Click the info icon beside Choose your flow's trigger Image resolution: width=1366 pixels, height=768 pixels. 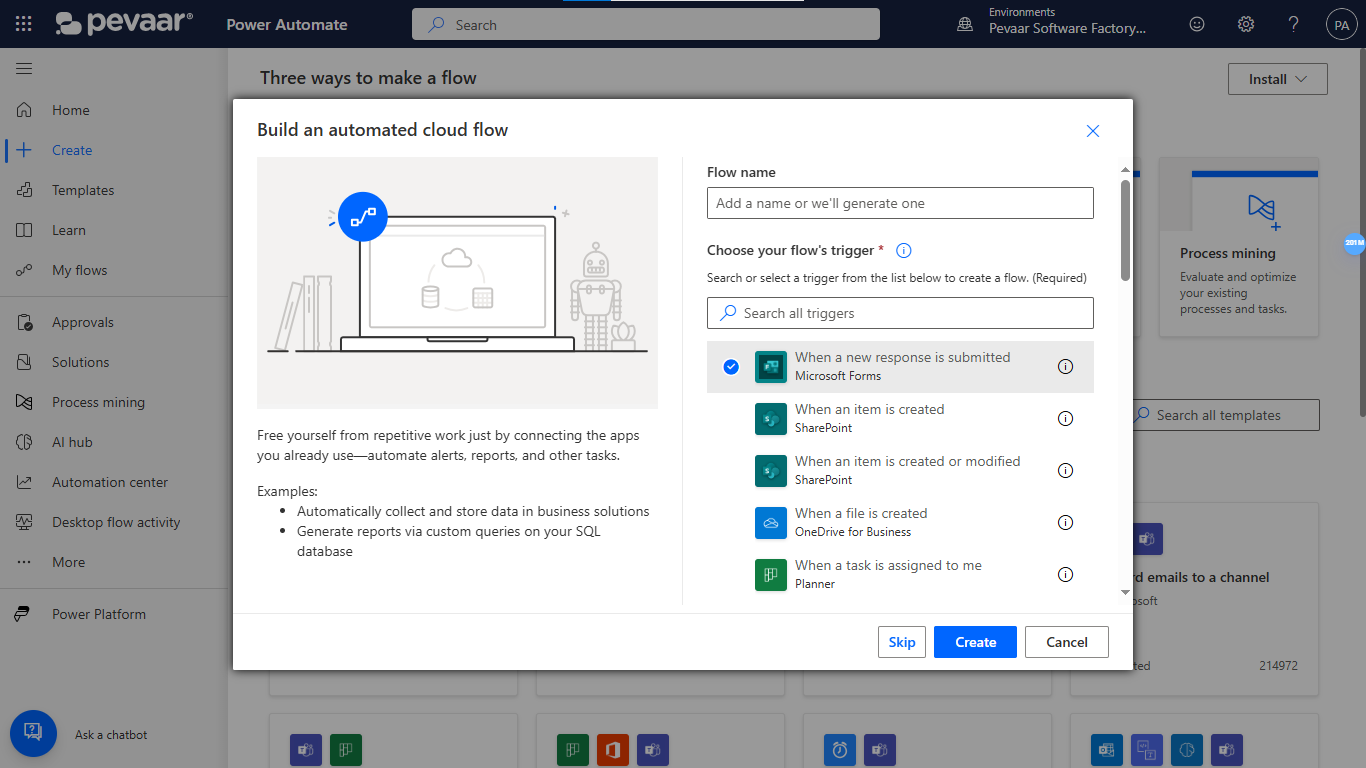point(904,250)
